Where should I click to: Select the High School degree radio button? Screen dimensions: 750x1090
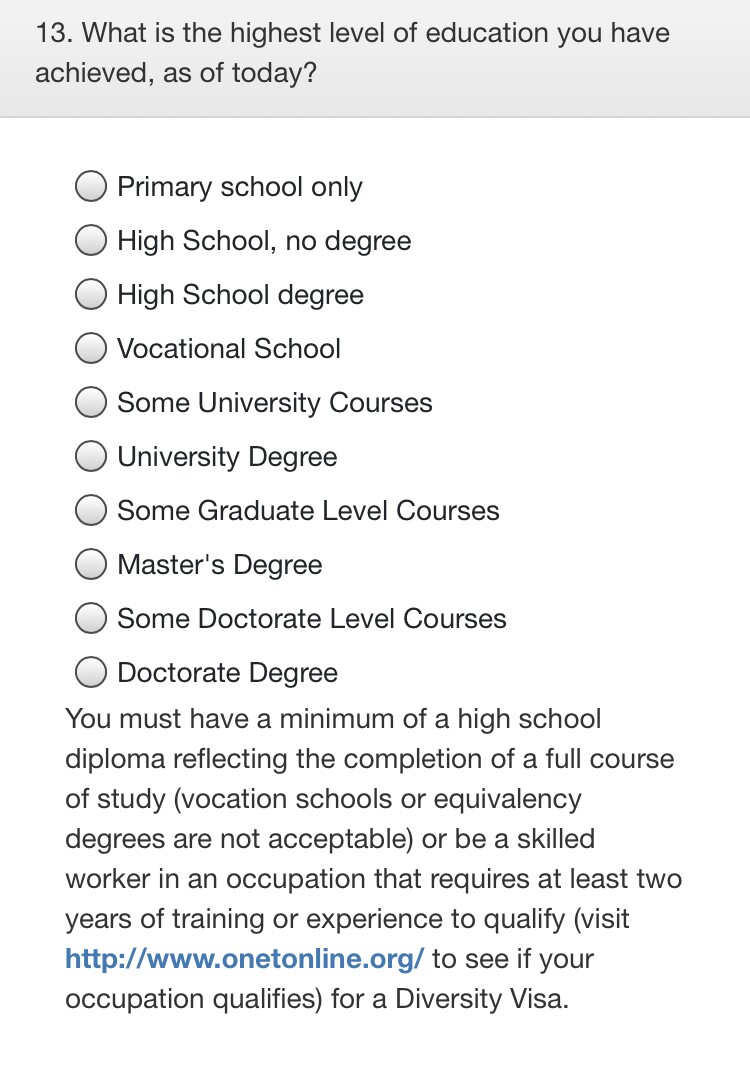click(x=91, y=295)
